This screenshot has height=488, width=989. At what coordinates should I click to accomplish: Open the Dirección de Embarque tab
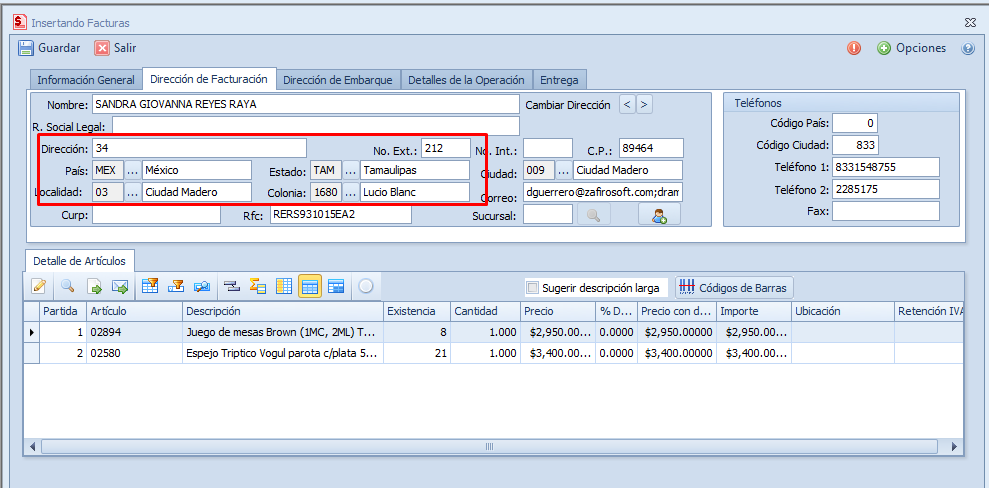(x=339, y=80)
